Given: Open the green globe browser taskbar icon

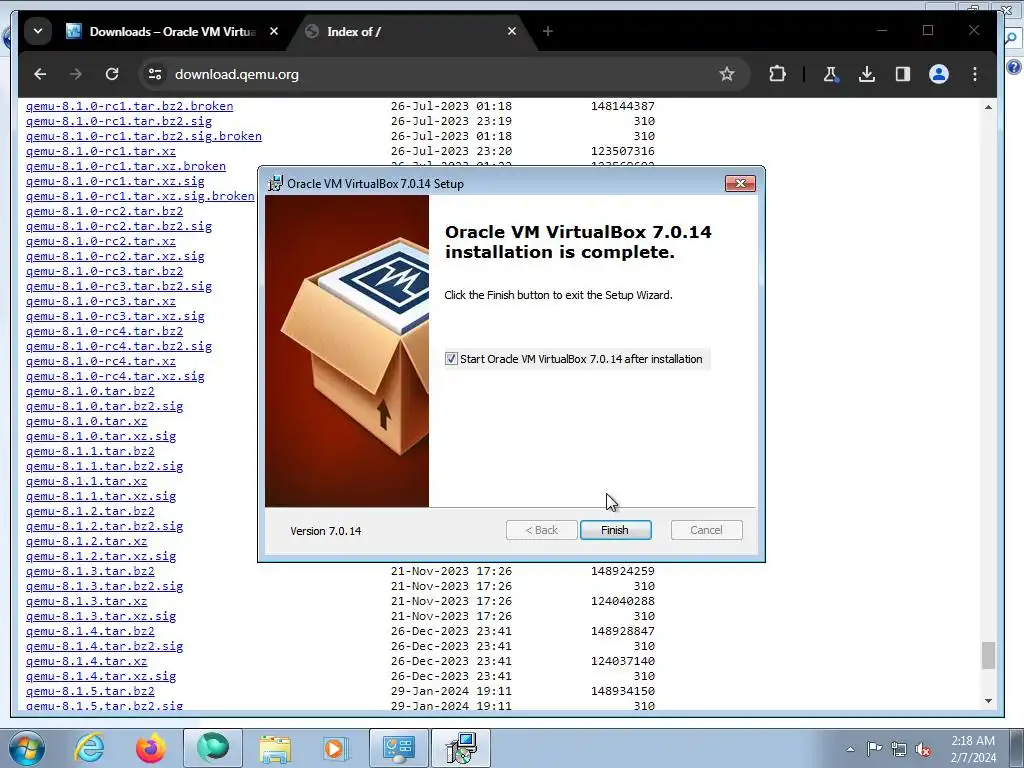Looking at the screenshot, I should 213,748.
